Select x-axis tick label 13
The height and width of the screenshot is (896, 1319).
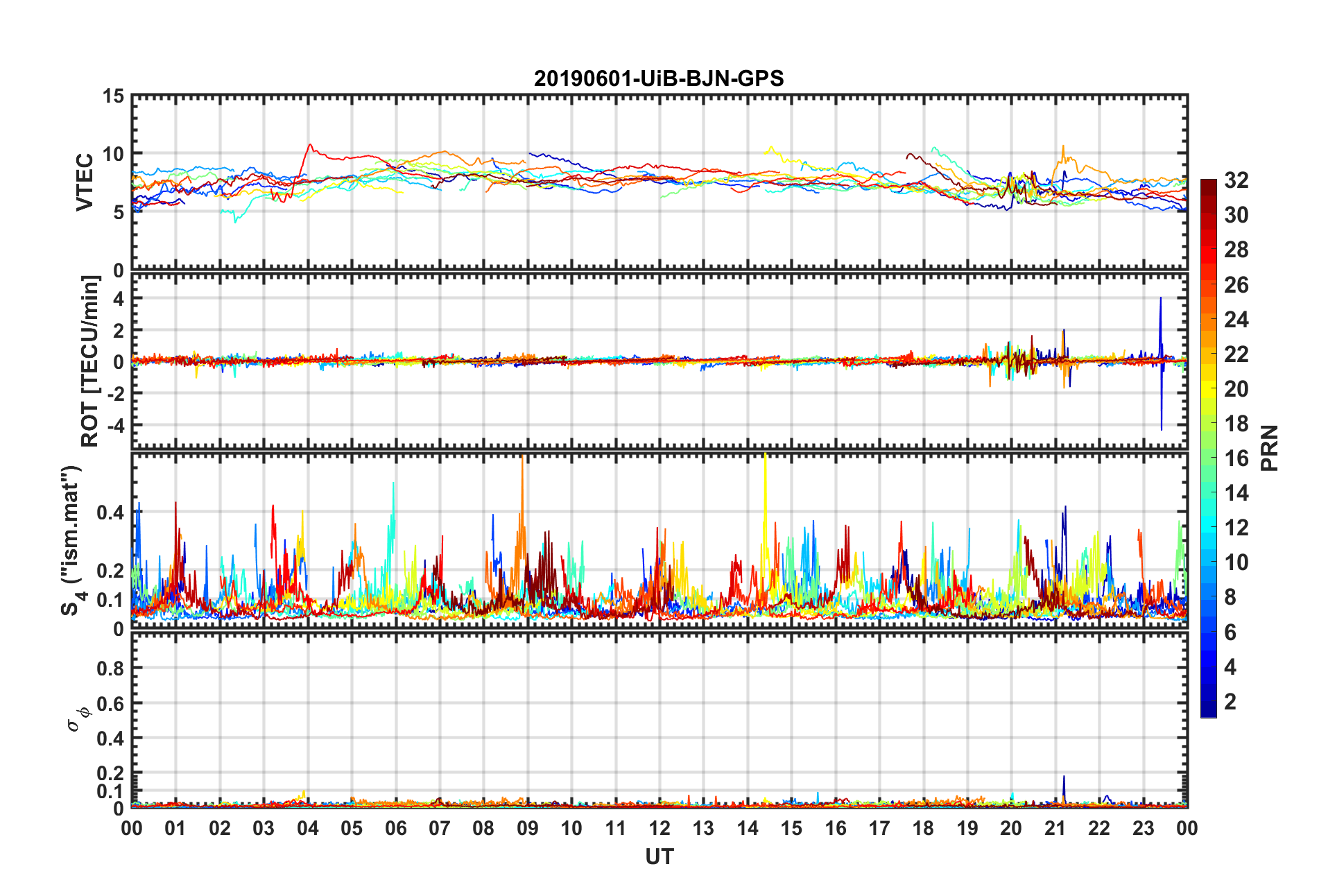(x=703, y=828)
